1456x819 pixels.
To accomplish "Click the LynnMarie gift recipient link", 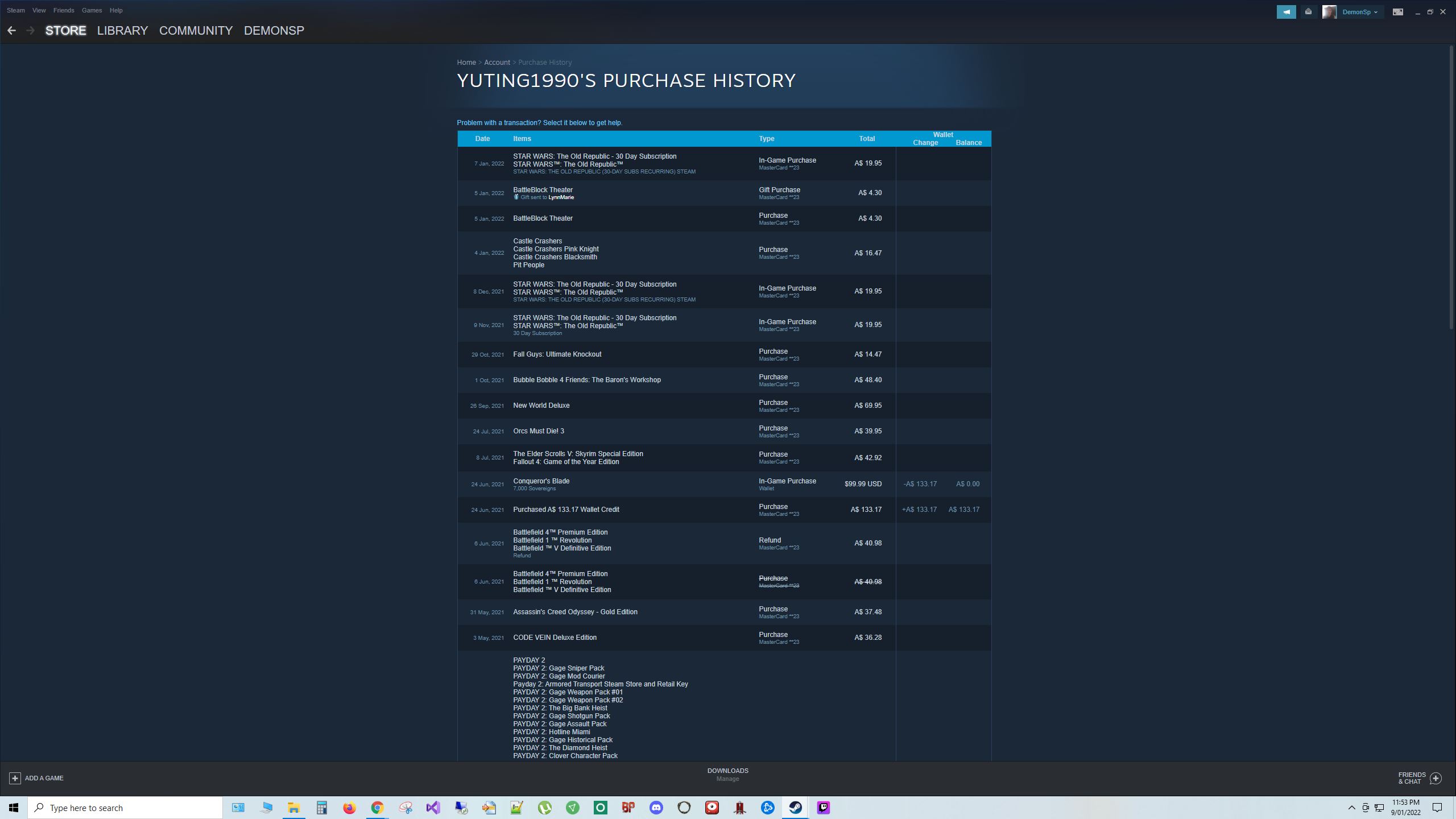I will pos(561,197).
